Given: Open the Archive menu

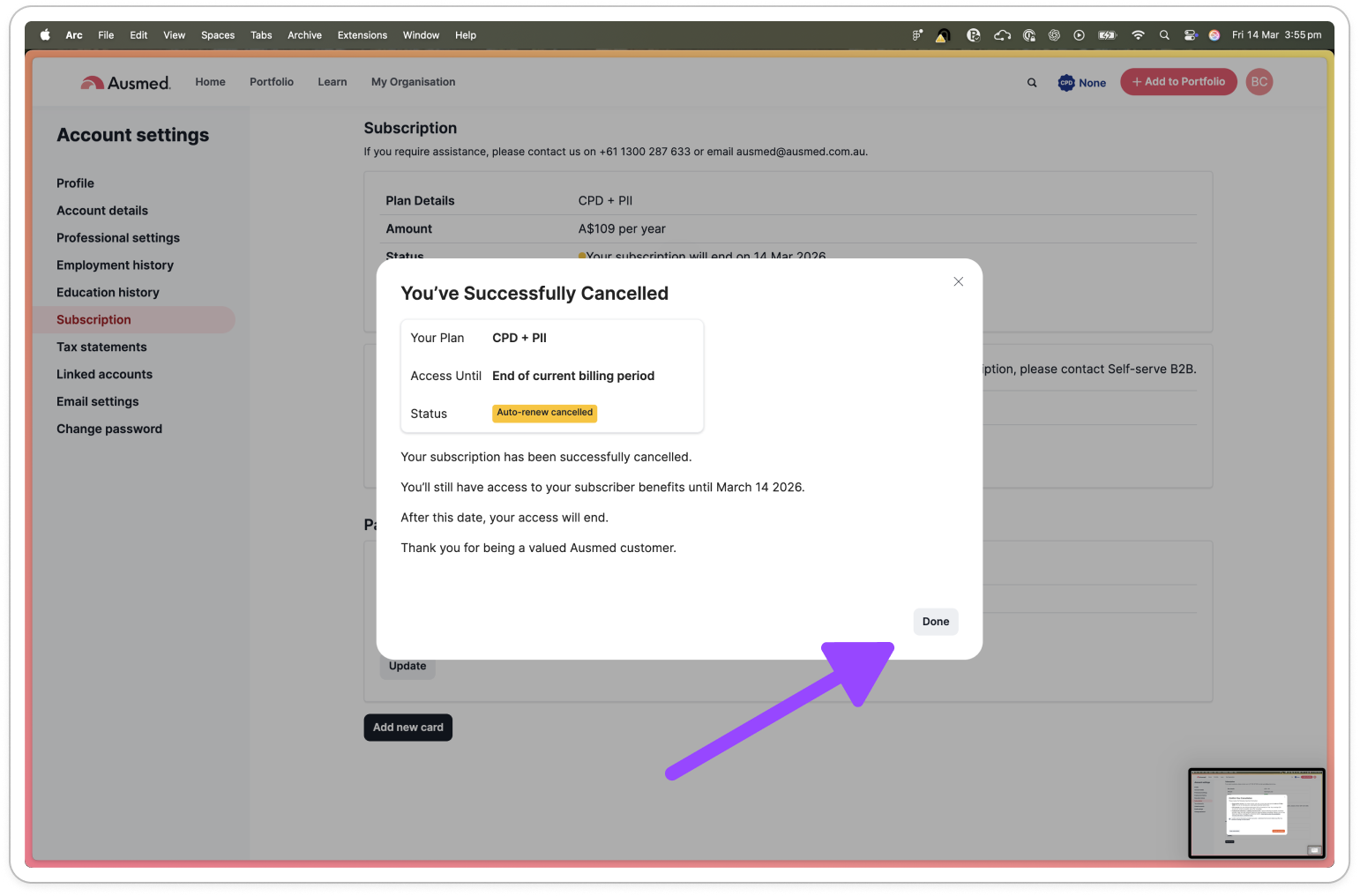Looking at the screenshot, I should [304, 35].
